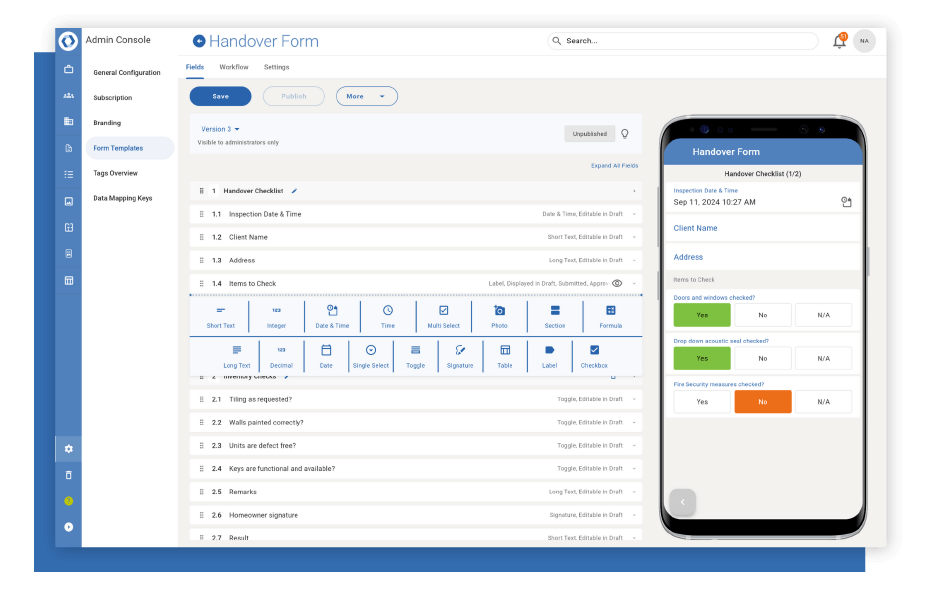Select N/A for Fire Security measures checked

tap(823, 401)
